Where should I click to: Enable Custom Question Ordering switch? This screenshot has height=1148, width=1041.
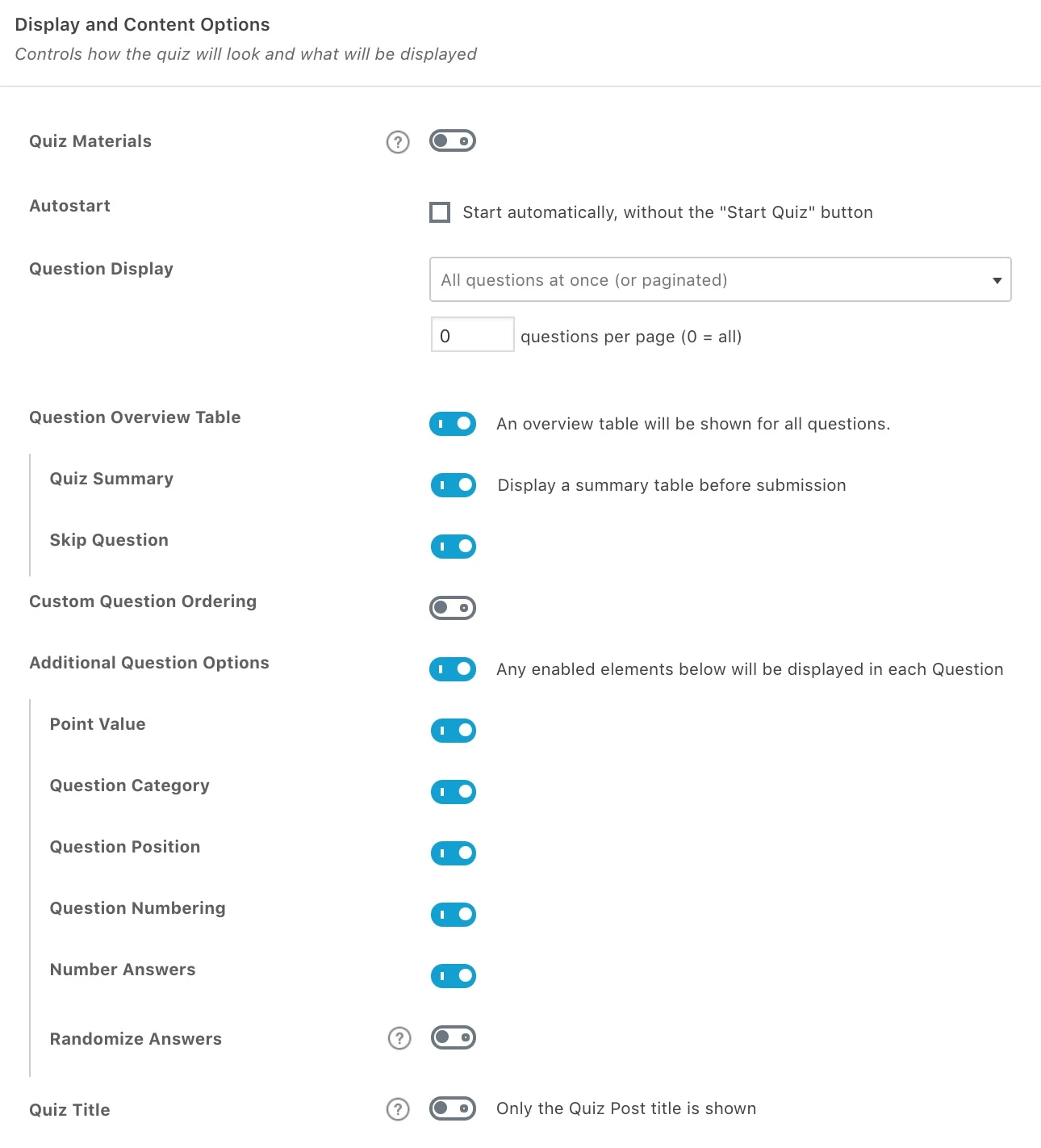453,608
